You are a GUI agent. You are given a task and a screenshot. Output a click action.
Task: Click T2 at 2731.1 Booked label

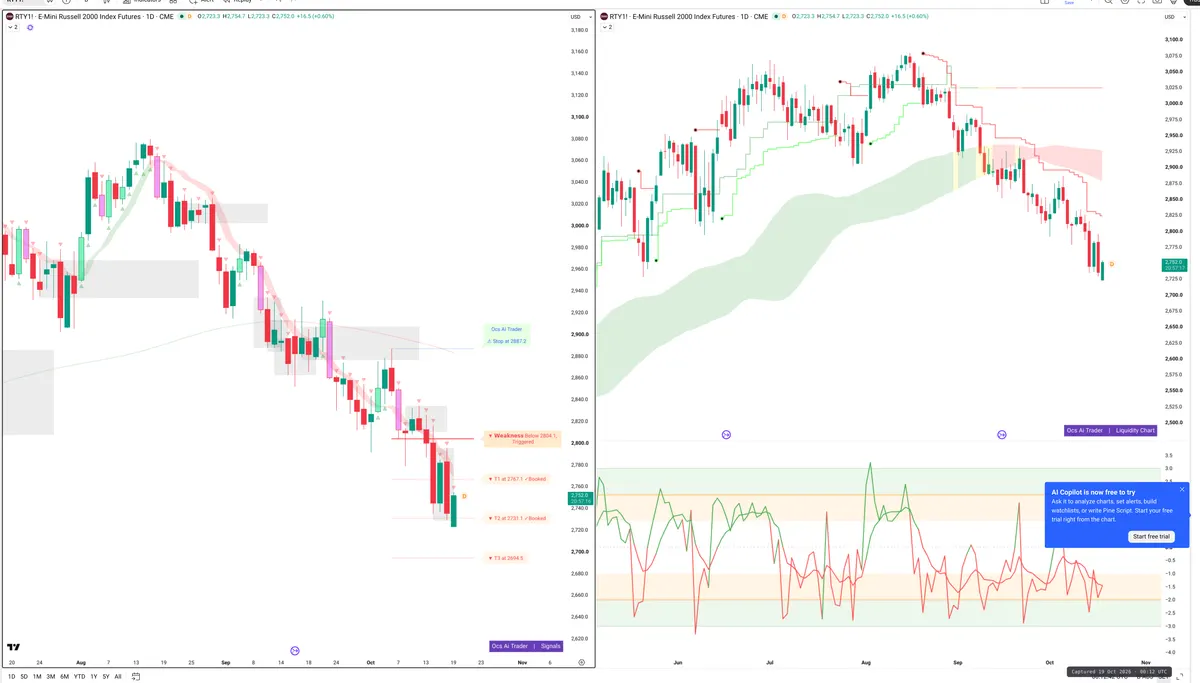pyautogui.click(x=517, y=518)
